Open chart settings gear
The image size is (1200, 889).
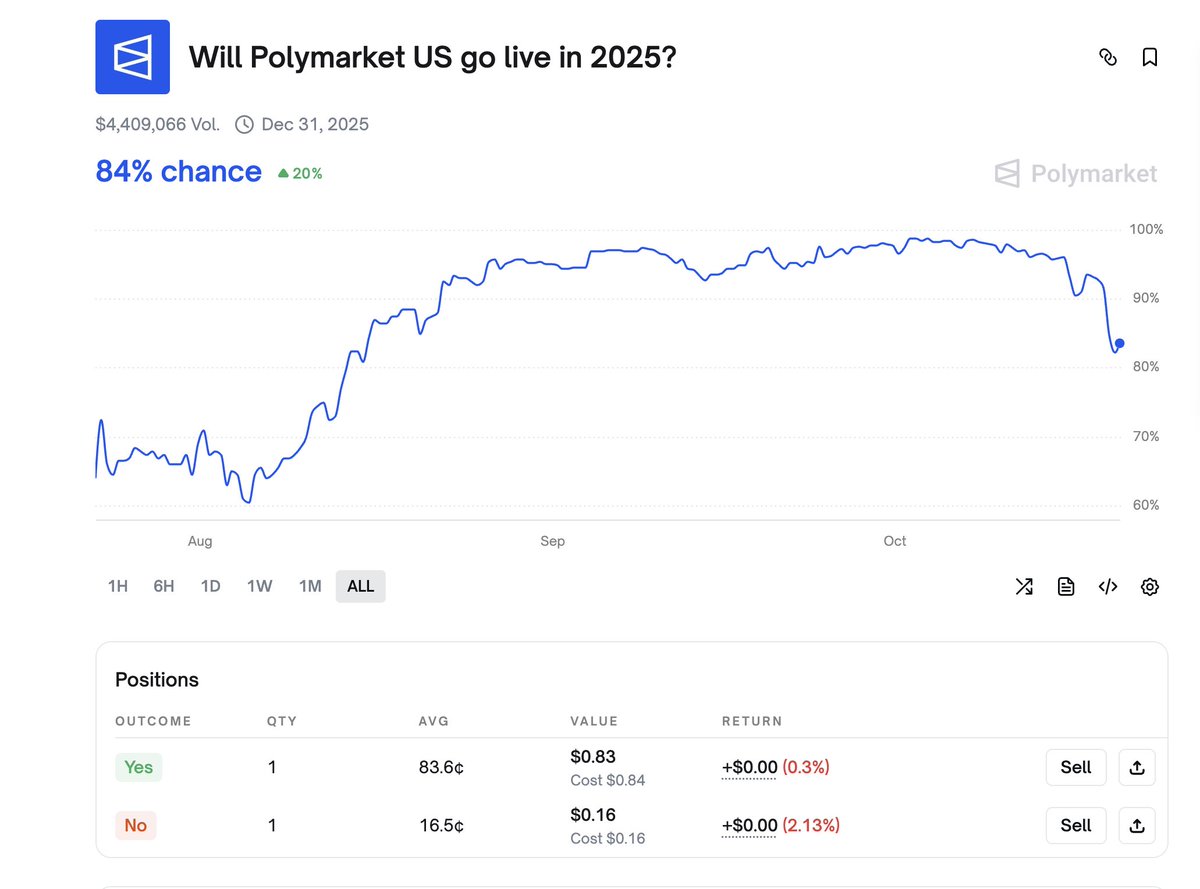coord(1150,587)
